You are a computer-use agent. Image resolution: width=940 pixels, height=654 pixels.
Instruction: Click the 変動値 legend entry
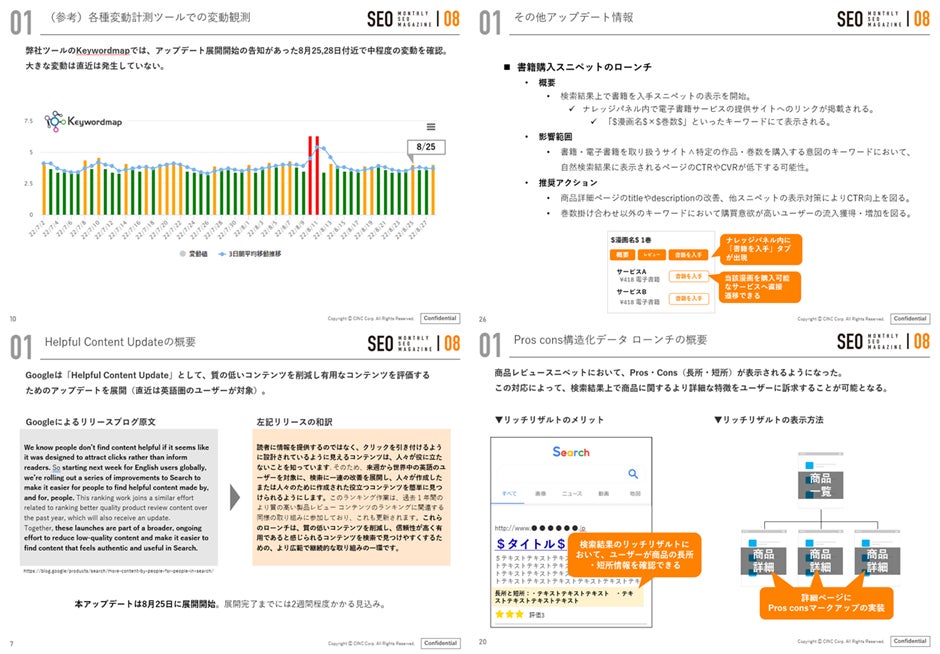(x=194, y=254)
